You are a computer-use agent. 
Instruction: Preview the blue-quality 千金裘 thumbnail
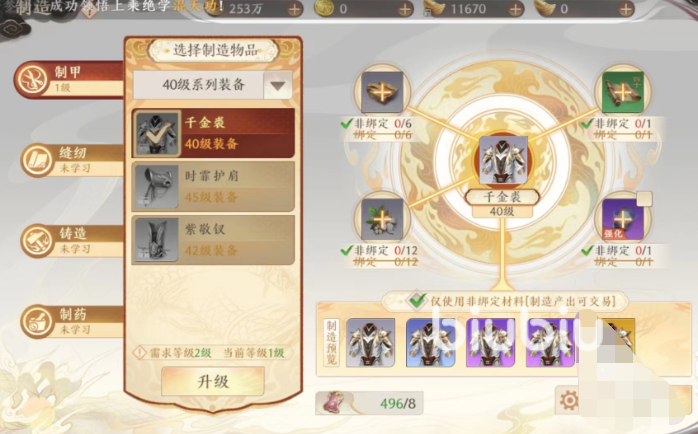coord(430,342)
